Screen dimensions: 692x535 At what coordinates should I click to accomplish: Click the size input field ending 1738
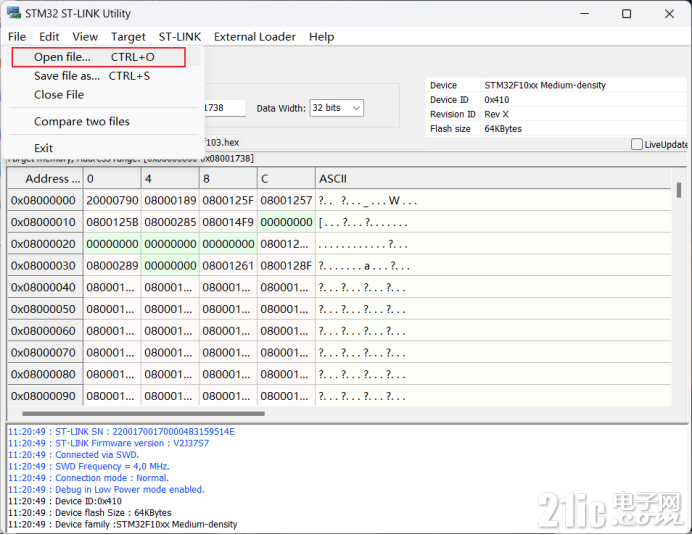(x=225, y=108)
